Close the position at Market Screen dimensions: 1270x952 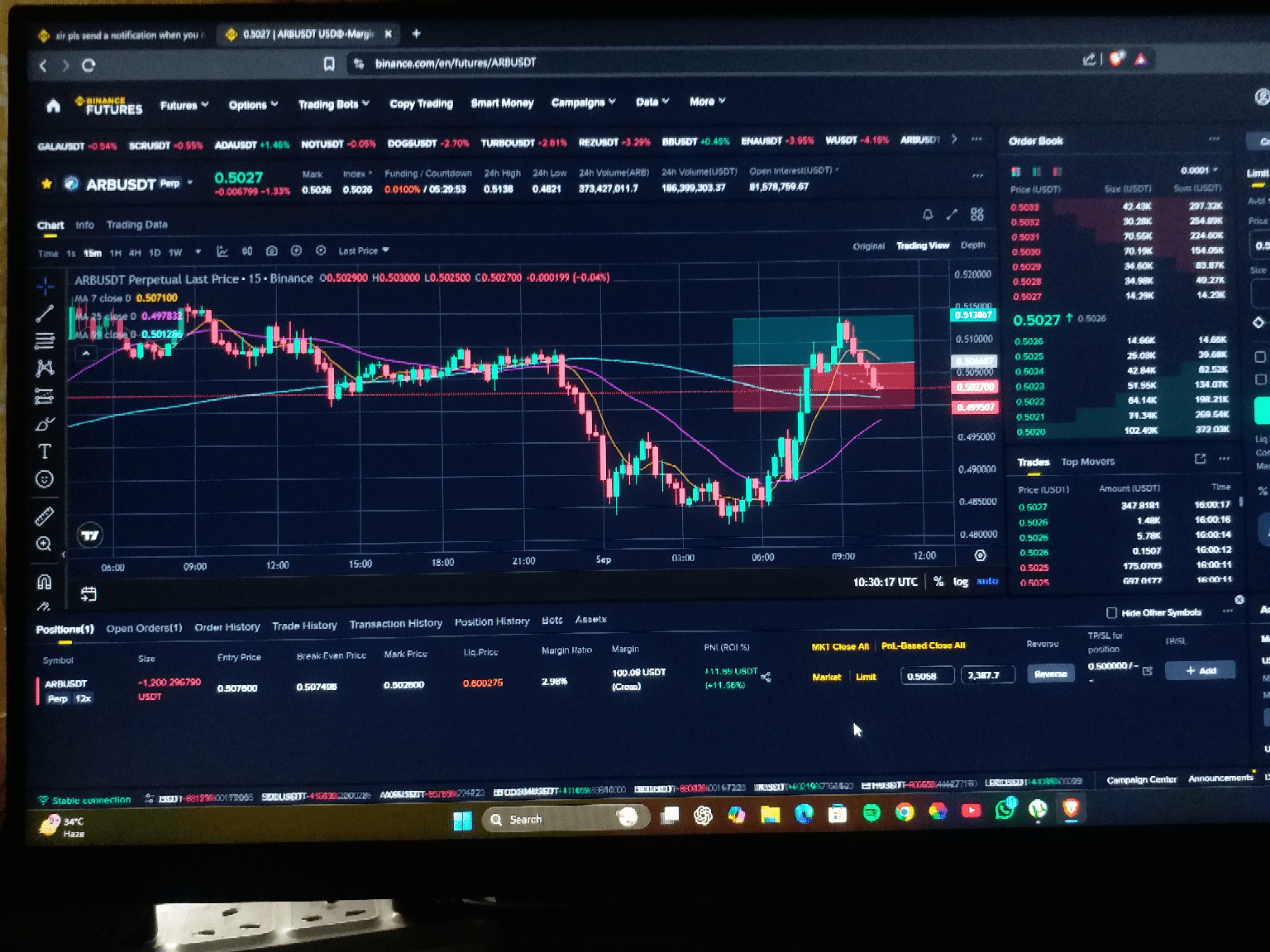click(x=826, y=677)
